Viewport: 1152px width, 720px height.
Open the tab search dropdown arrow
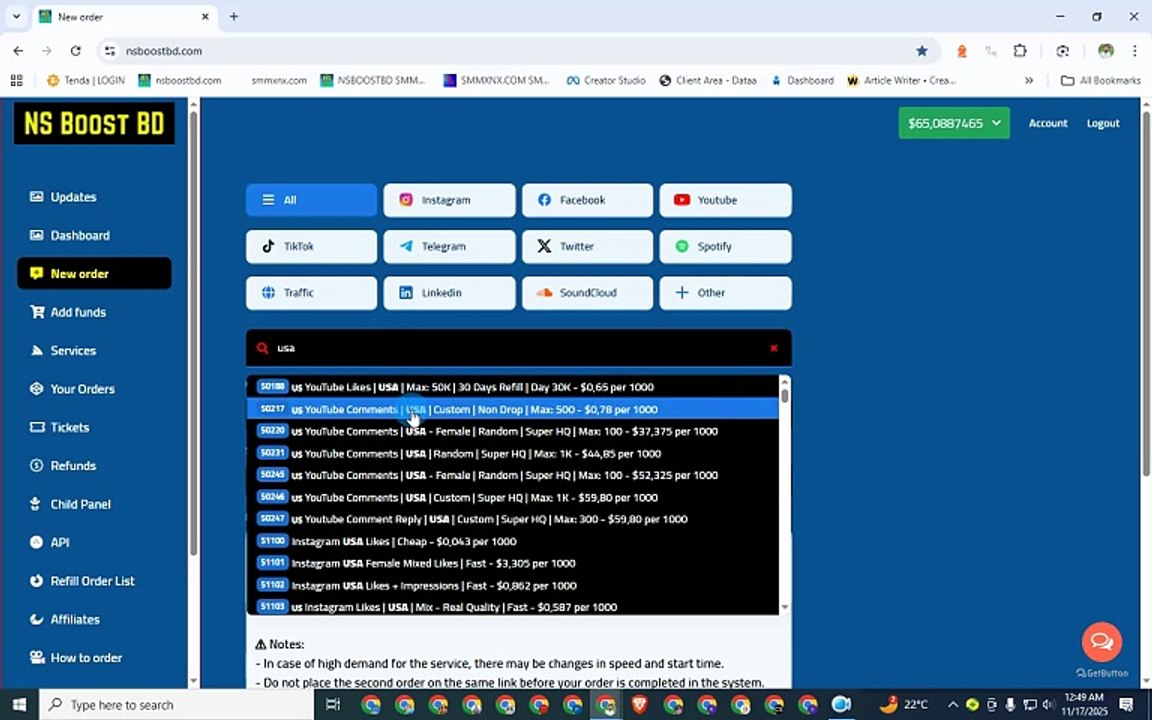click(x=16, y=16)
